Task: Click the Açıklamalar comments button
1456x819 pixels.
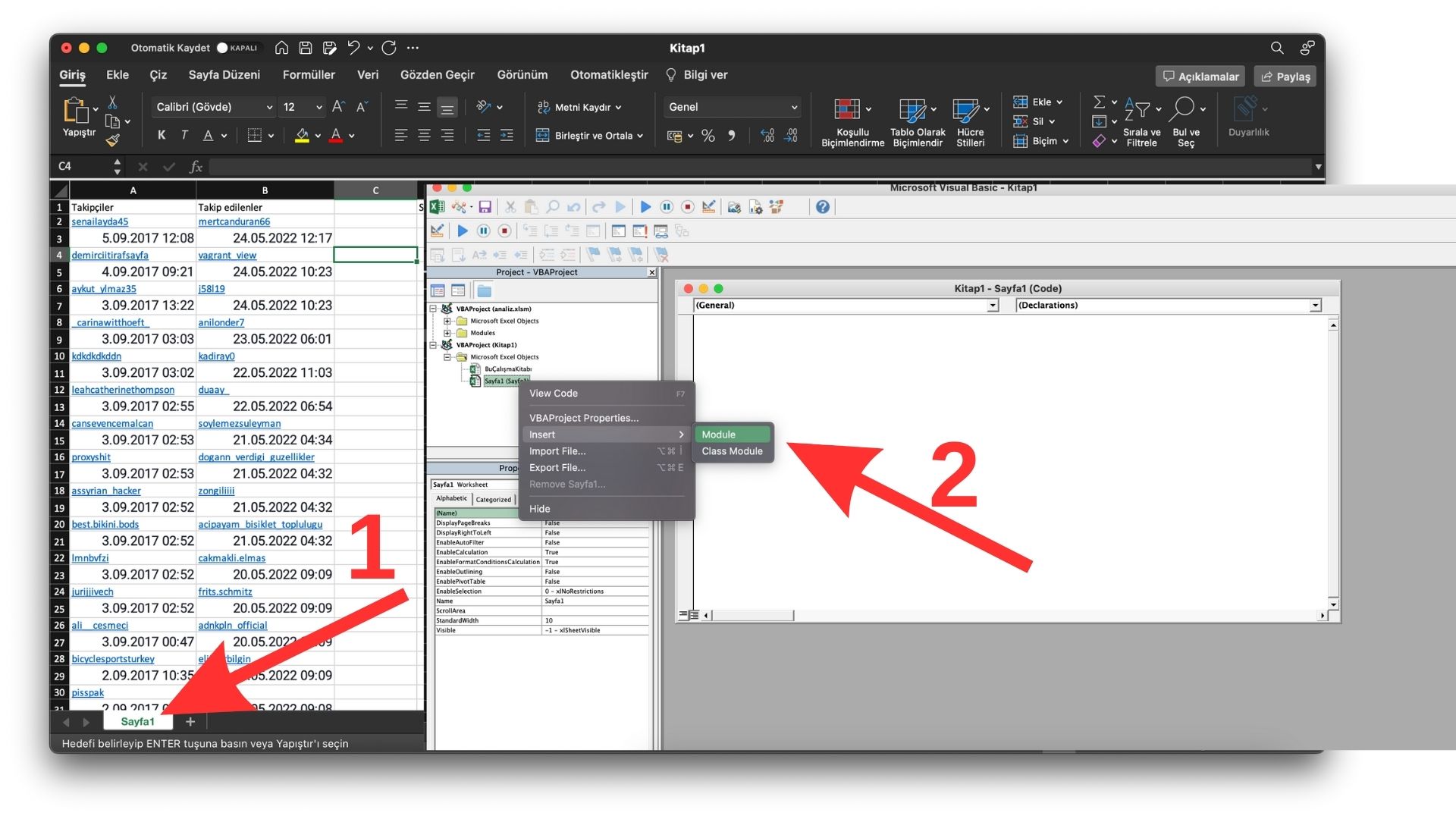Action: click(x=1200, y=77)
